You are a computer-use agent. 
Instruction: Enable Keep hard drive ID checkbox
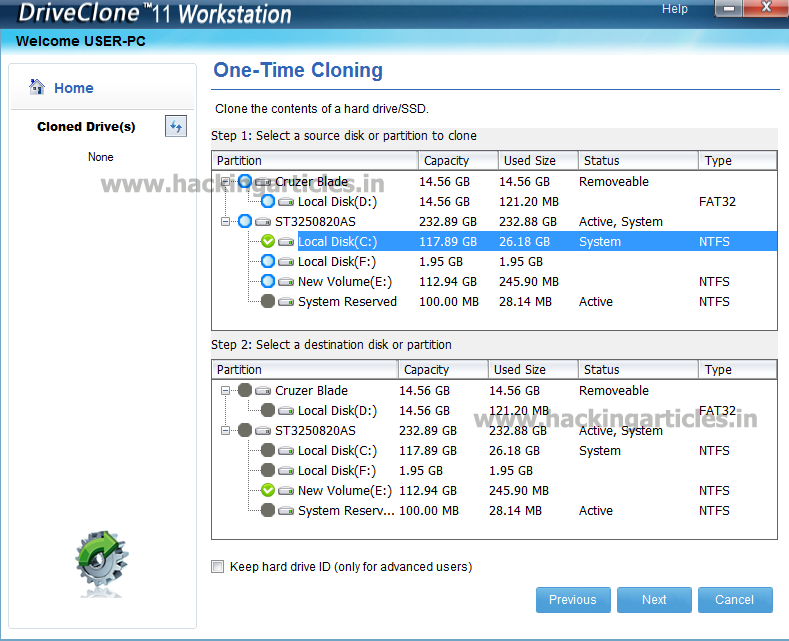[x=217, y=567]
